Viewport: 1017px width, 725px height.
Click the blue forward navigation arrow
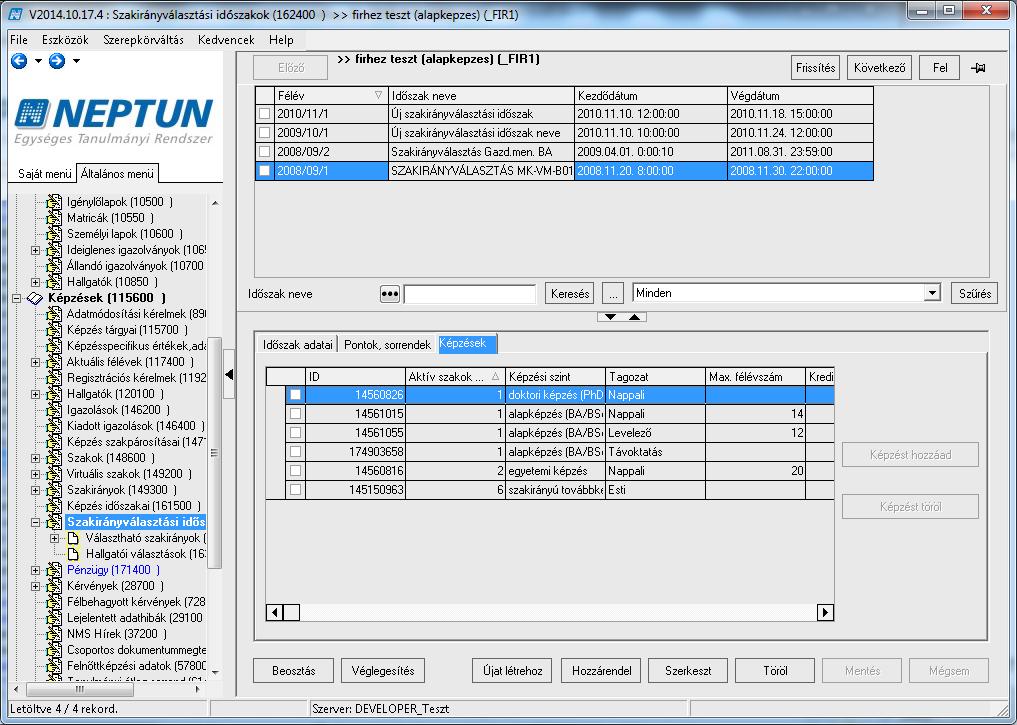tap(57, 61)
